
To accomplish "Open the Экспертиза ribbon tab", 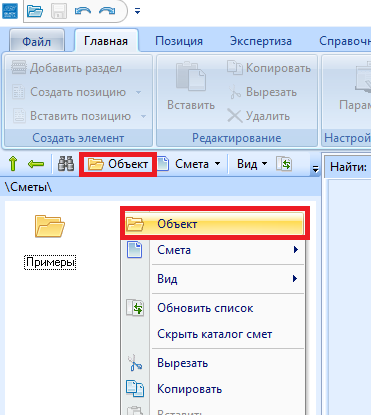I will (x=261, y=41).
